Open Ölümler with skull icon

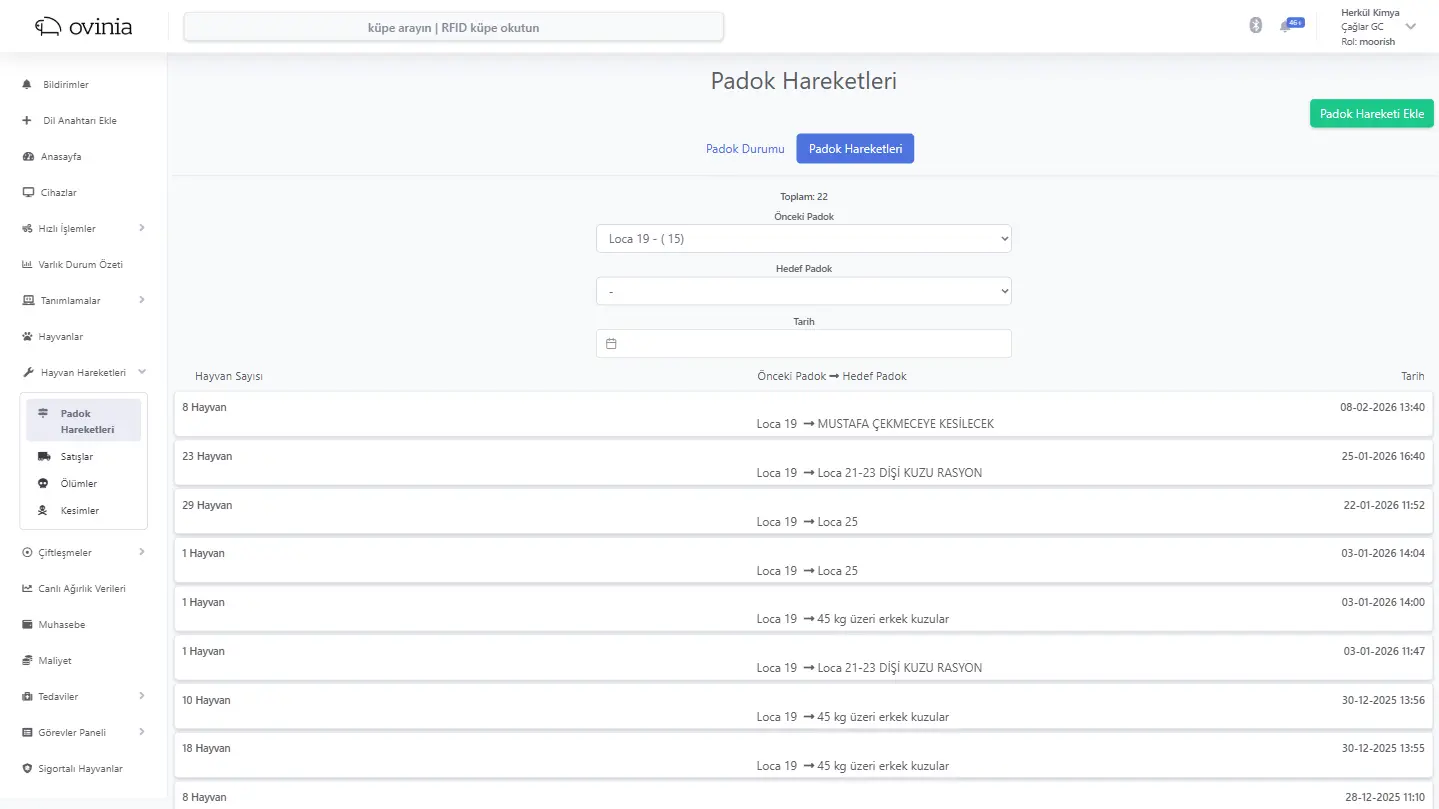point(78,484)
